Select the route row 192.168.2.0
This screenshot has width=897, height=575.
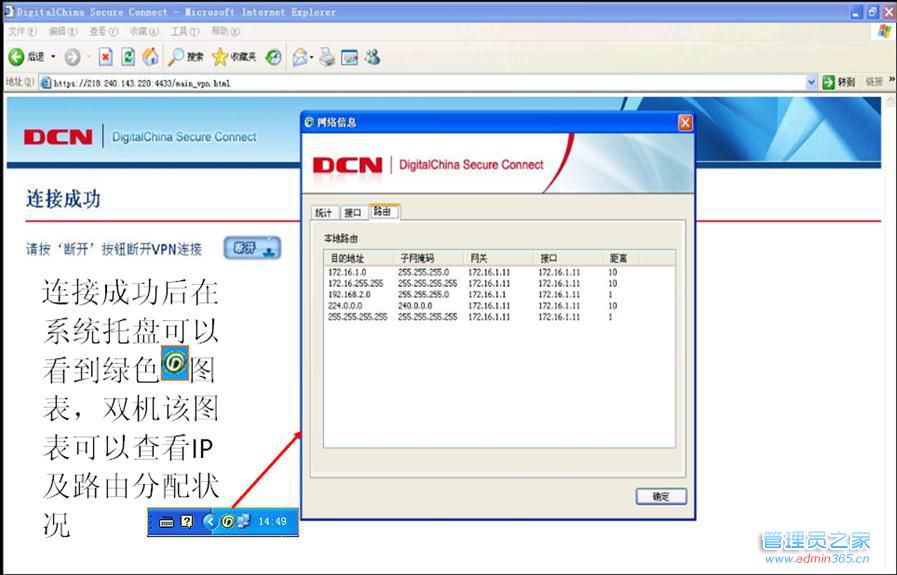click(x=499, y=295)
